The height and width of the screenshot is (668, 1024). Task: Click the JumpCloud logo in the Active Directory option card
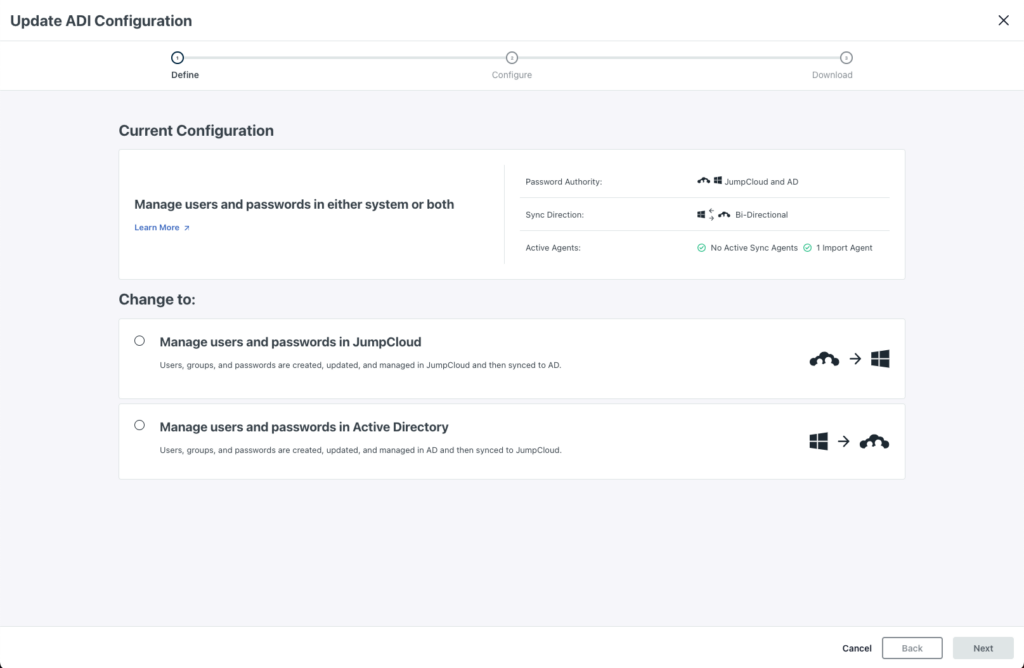(874, 442)
